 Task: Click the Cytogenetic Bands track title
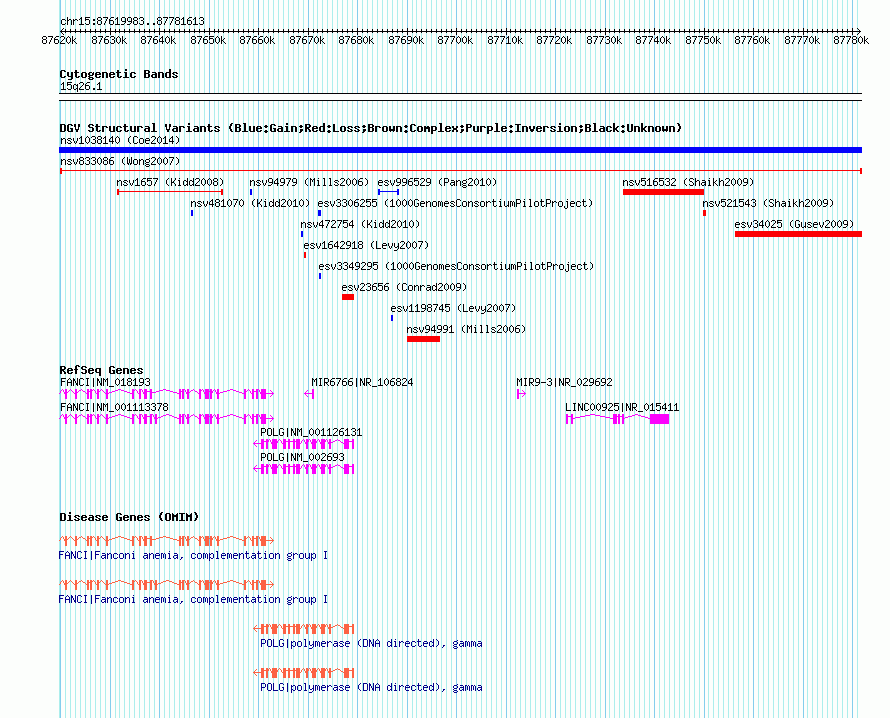119,74
